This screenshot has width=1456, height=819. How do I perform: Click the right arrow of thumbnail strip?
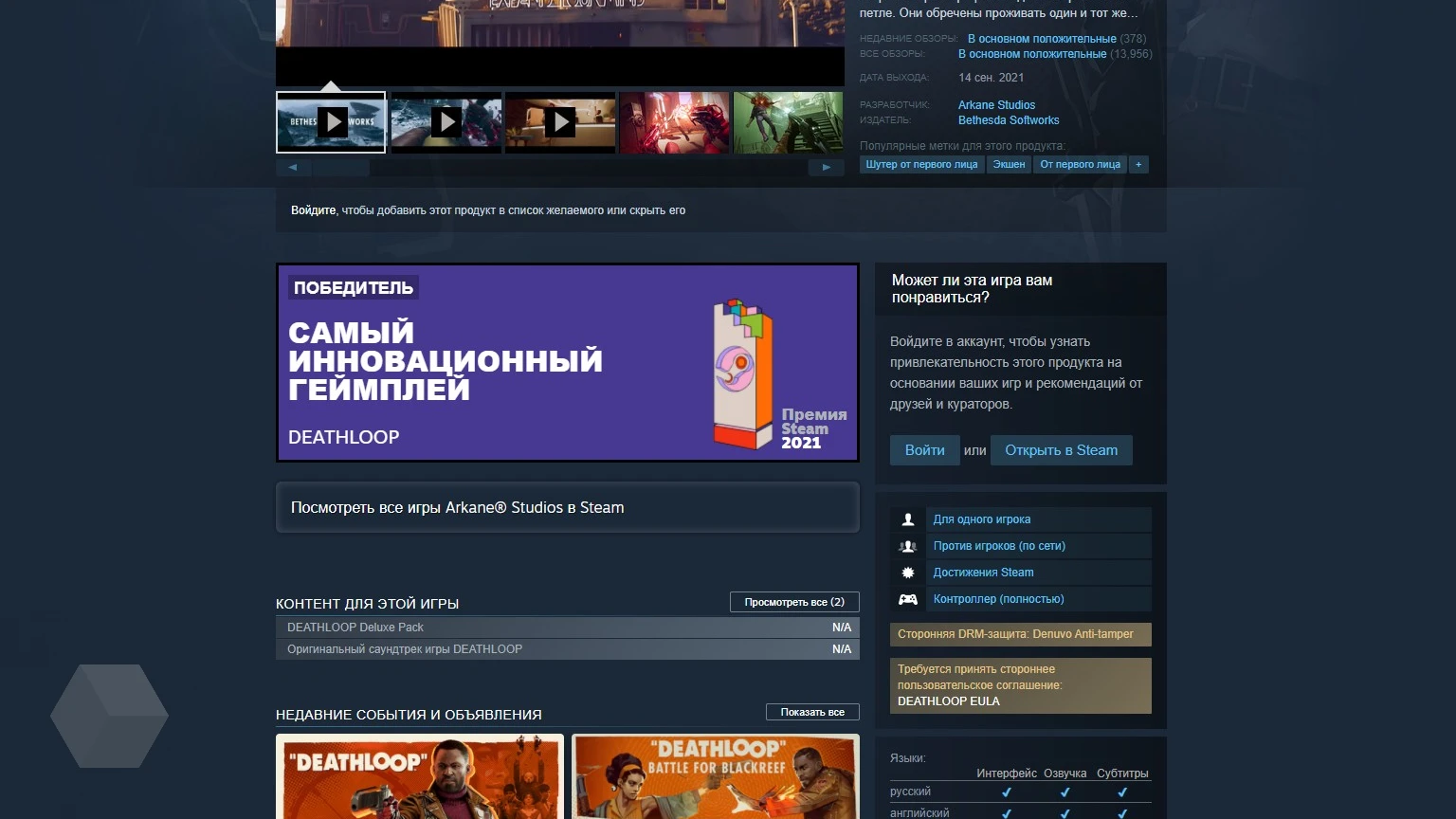coord(826,167)
